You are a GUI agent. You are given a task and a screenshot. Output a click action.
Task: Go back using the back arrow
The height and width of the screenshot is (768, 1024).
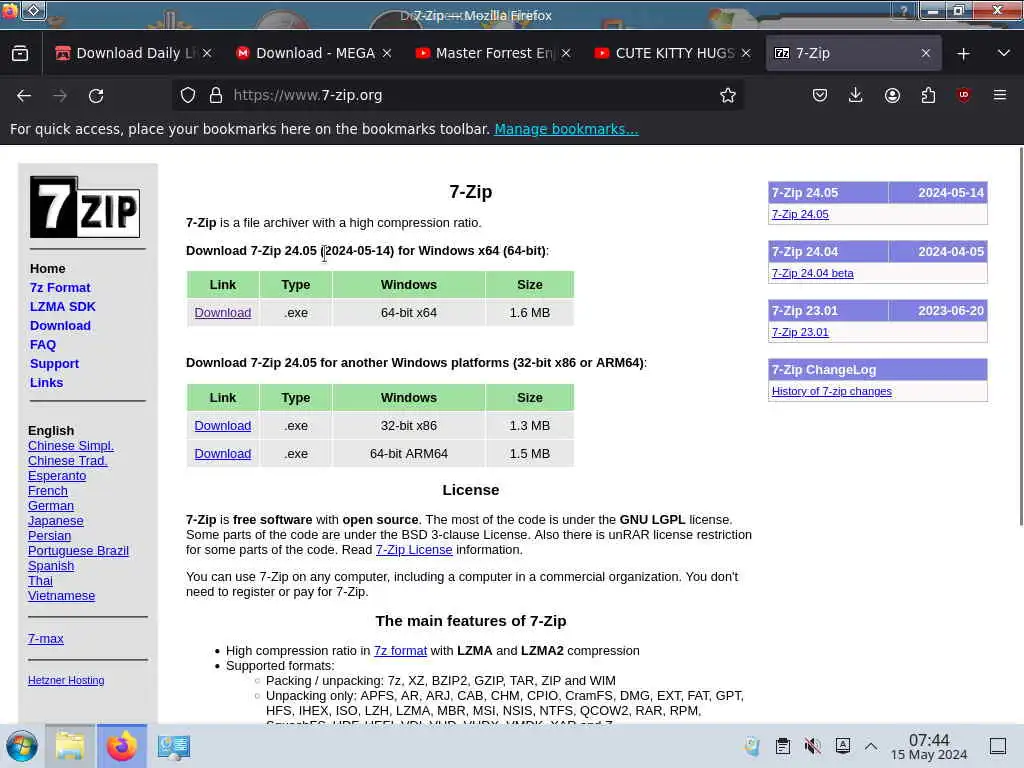click(x=24, y=95)
